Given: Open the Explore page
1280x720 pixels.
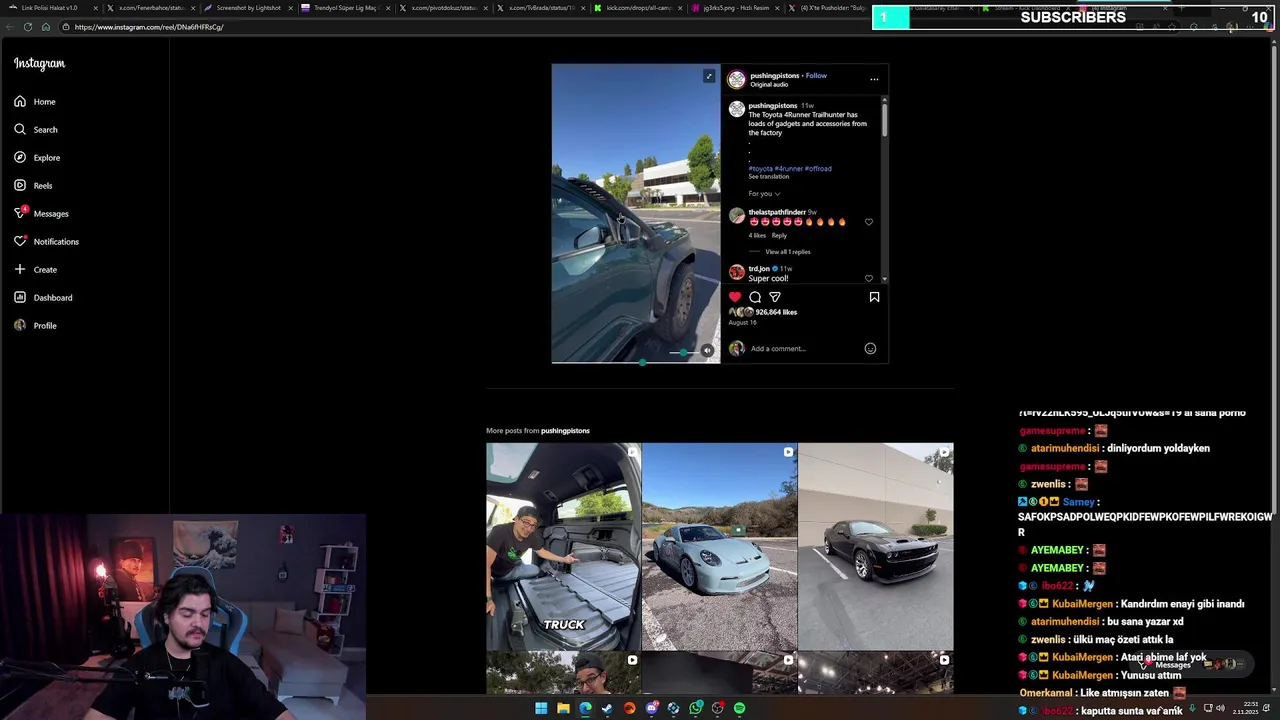Looking at the screenshot, I should (x=36, y=157).
